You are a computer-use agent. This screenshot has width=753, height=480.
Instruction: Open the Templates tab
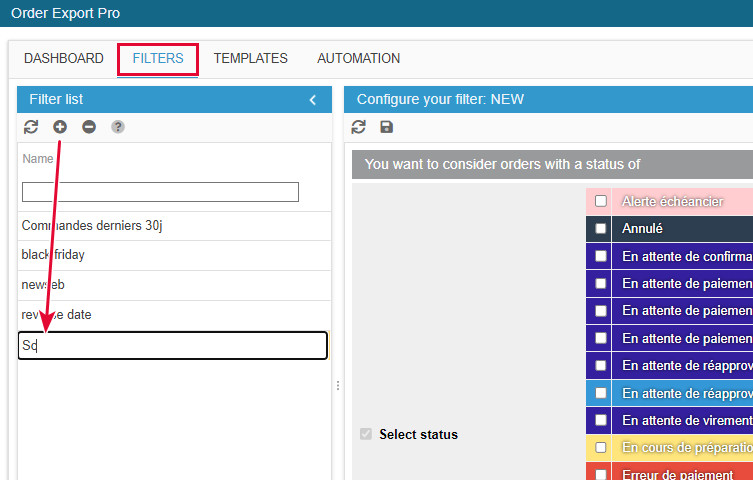(x=250, y=59)
